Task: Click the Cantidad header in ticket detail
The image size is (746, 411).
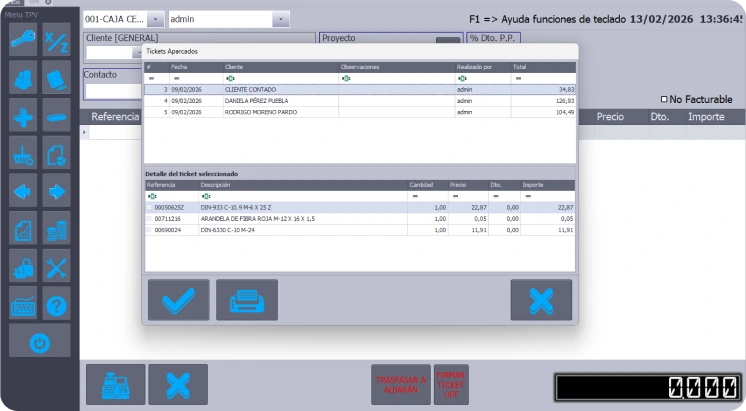Action: [x=428, y=185]
